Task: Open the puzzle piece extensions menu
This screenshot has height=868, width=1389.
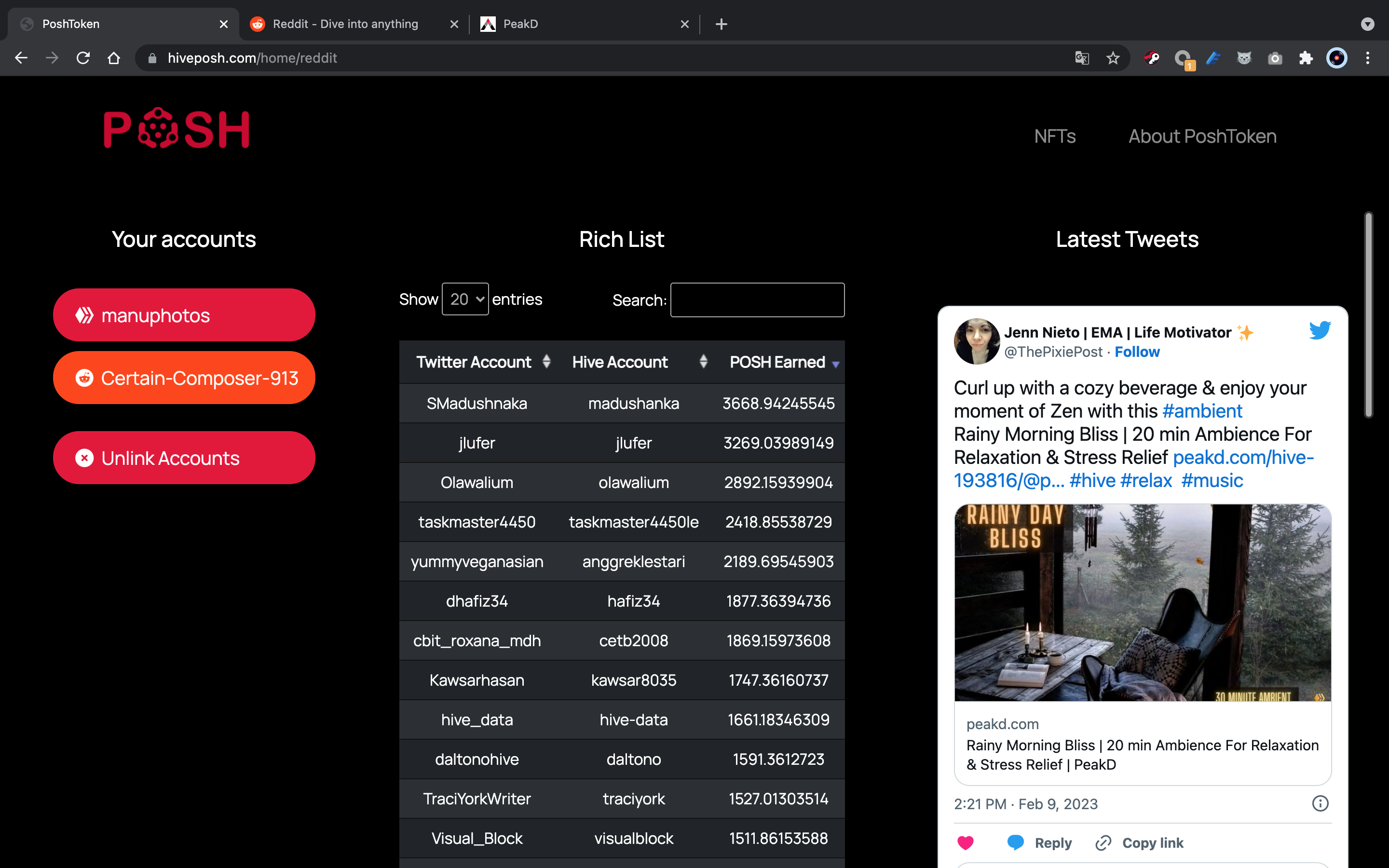Action: (1306, 58)
